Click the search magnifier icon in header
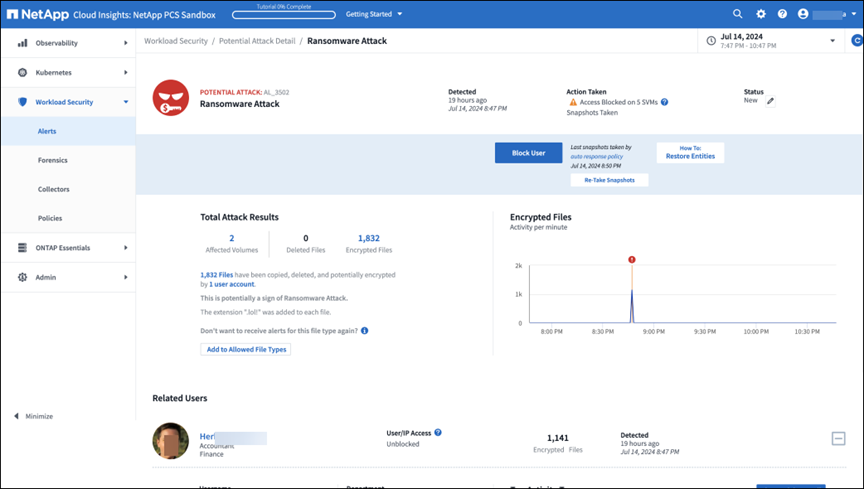 738,14
